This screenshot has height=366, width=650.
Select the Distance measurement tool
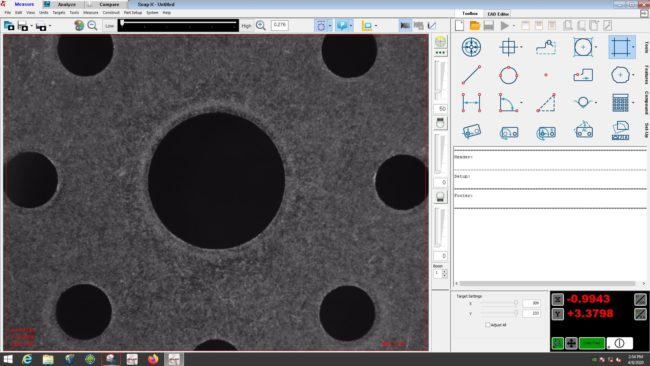click(x=471, y=102)
